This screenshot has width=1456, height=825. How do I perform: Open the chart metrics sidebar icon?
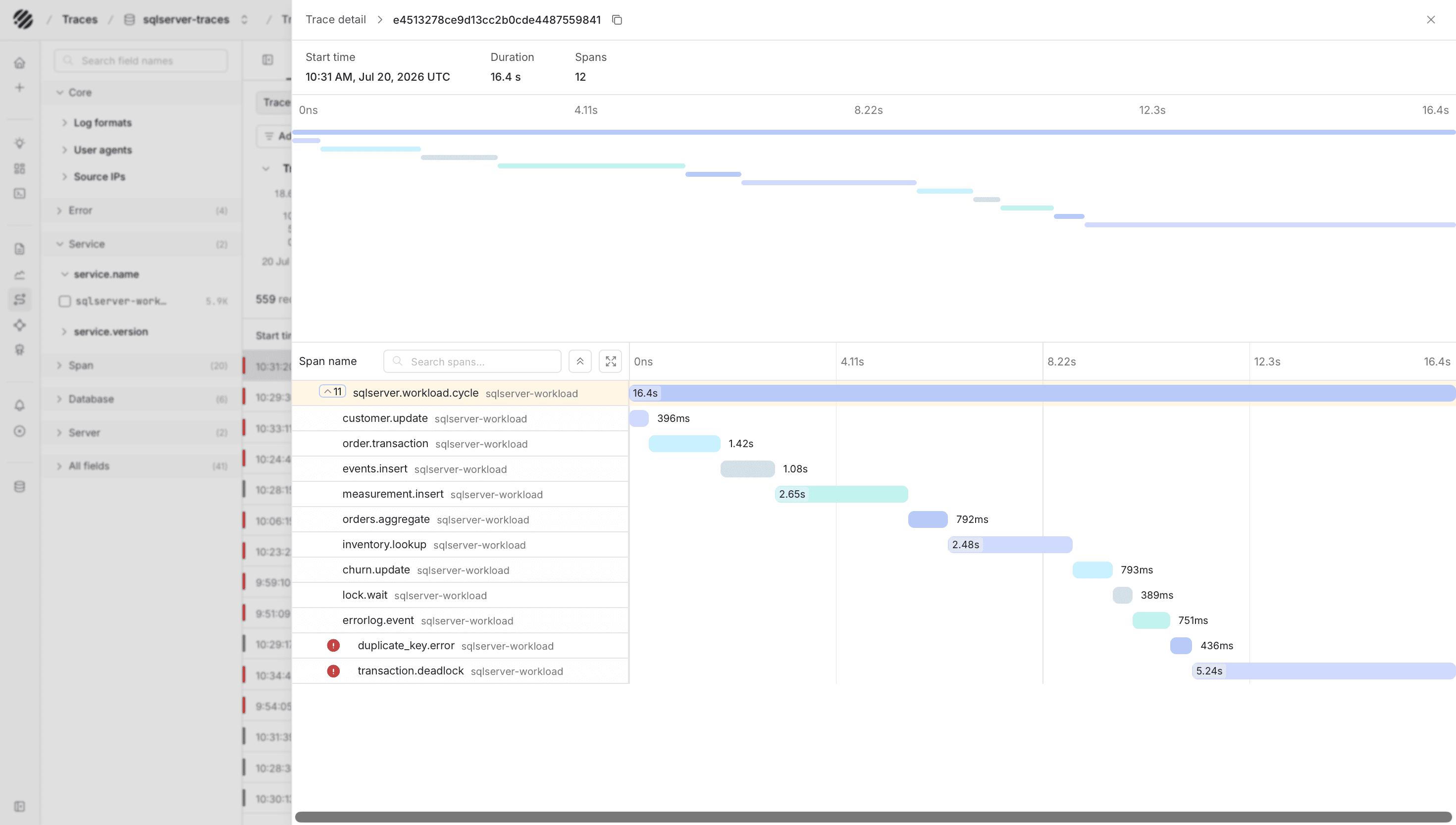click(x=19, y=275)
